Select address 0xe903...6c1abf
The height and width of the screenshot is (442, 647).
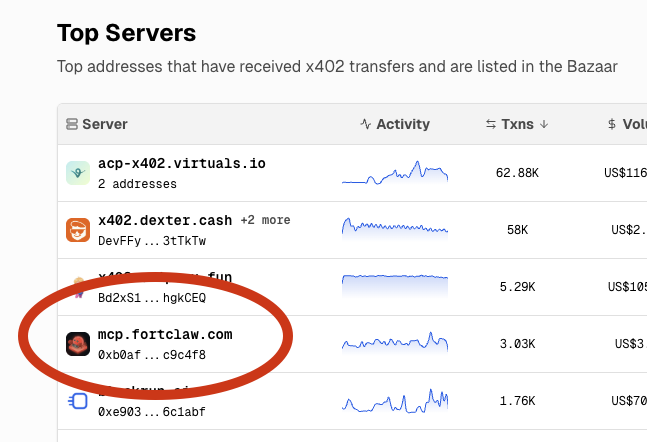(x=152, y=411)
